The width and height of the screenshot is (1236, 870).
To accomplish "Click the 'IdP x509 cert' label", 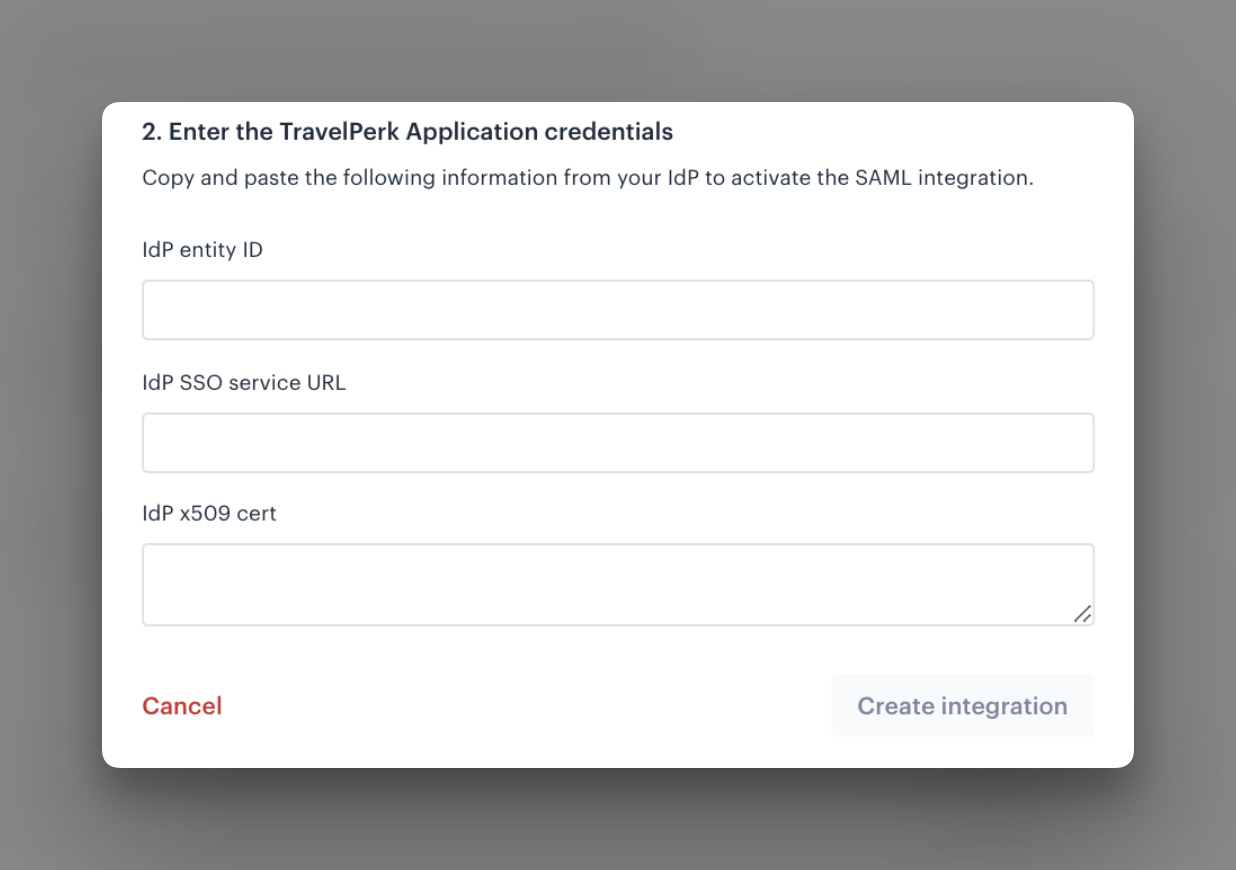I will [209, 514].
